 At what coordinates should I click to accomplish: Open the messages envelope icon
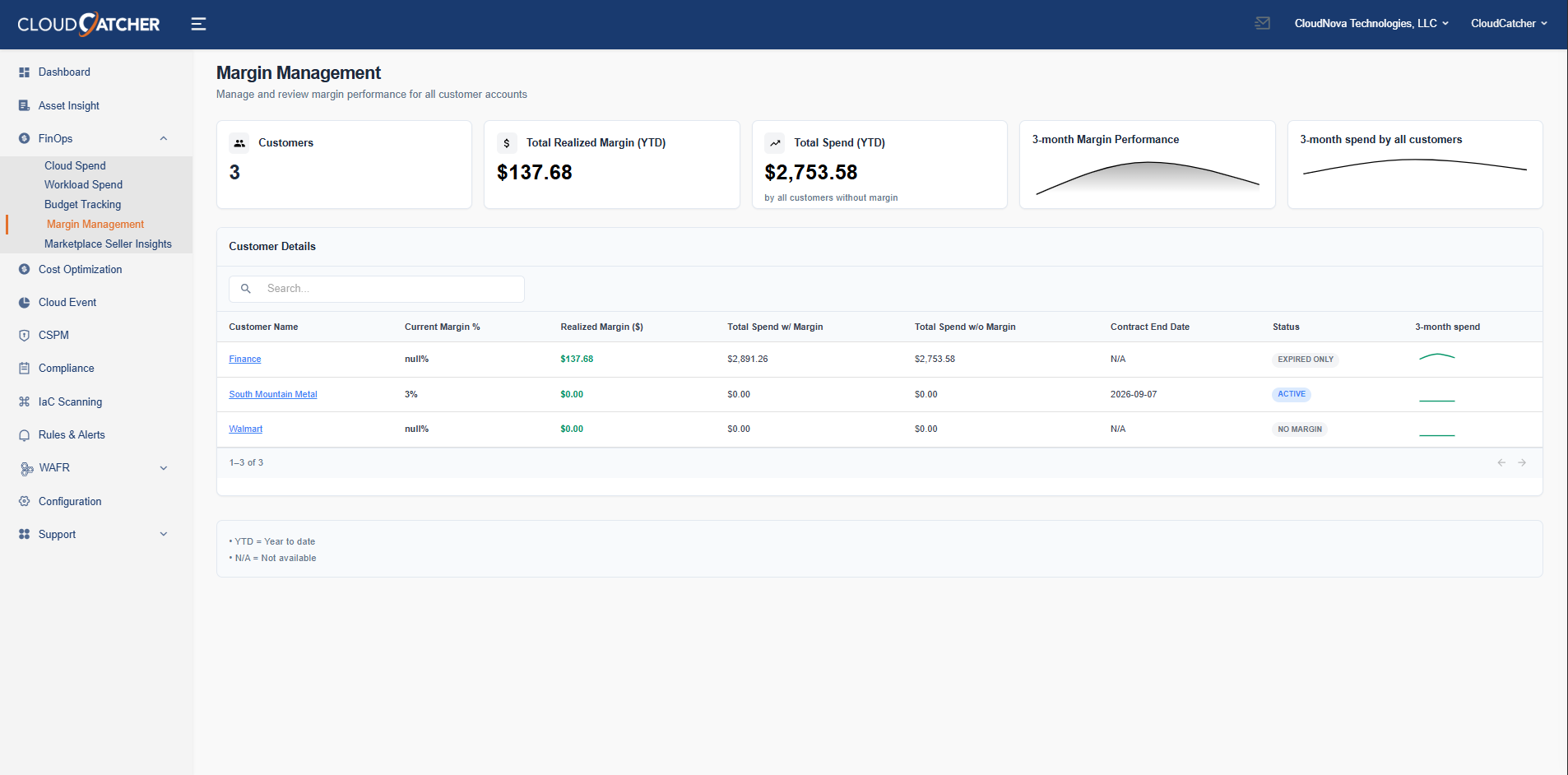1263,23
